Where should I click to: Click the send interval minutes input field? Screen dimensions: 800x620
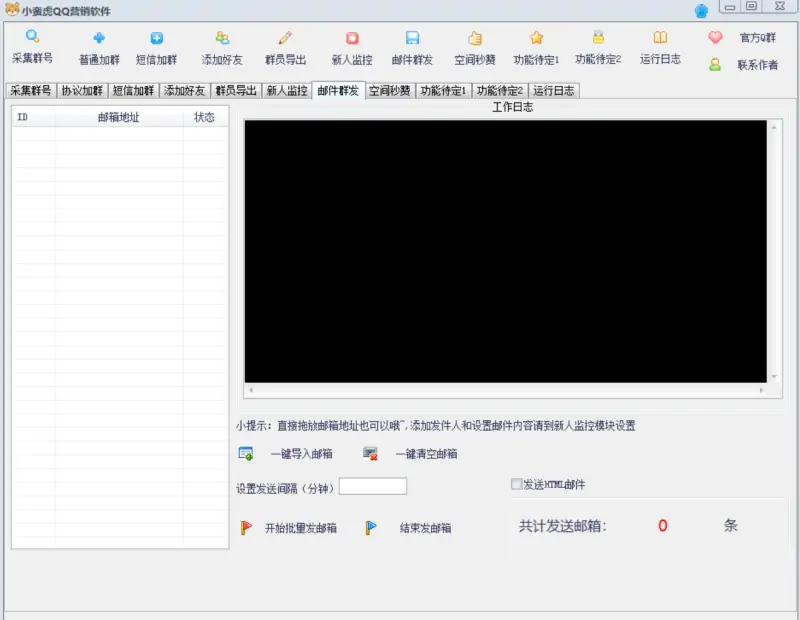371,485
